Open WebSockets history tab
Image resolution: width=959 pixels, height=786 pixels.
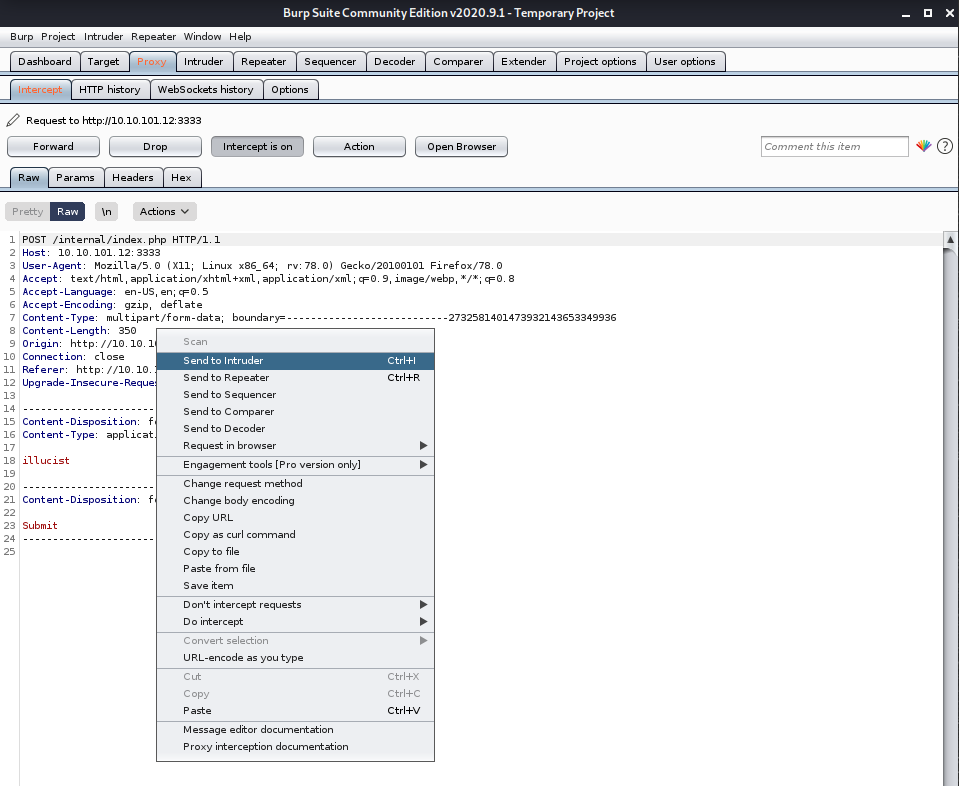(206, 90)
